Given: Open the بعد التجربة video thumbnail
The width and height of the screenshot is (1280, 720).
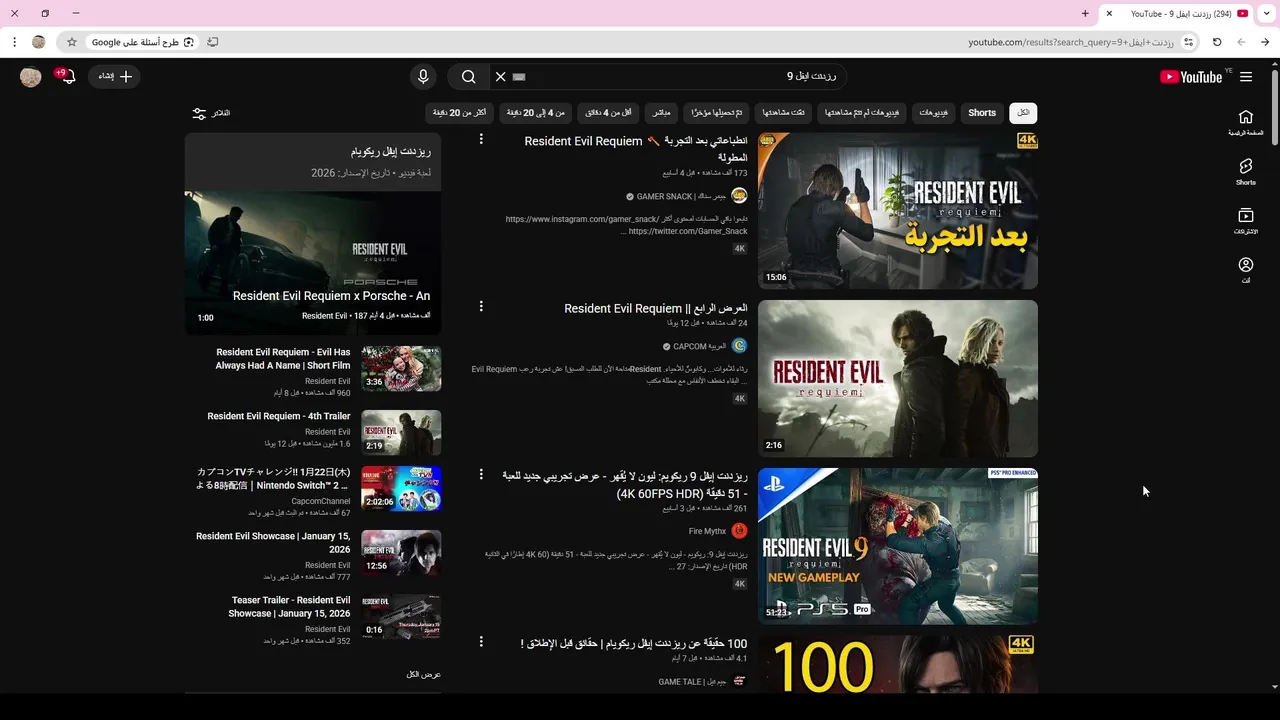Looking at the screenshot, I should (x=898, y=211).
